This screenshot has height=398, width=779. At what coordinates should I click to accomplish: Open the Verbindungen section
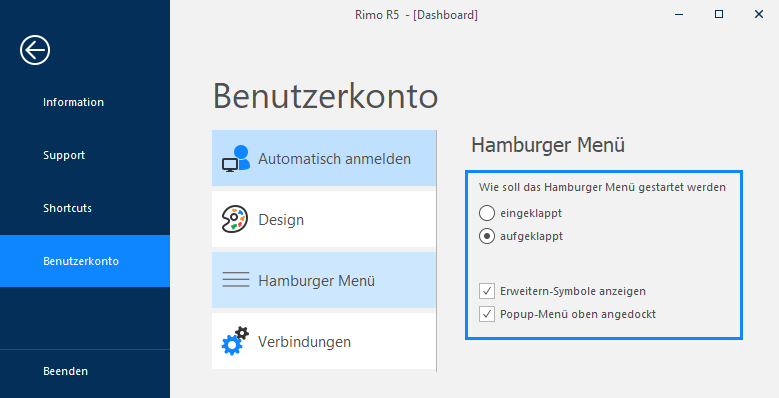(x=324, y=341)
